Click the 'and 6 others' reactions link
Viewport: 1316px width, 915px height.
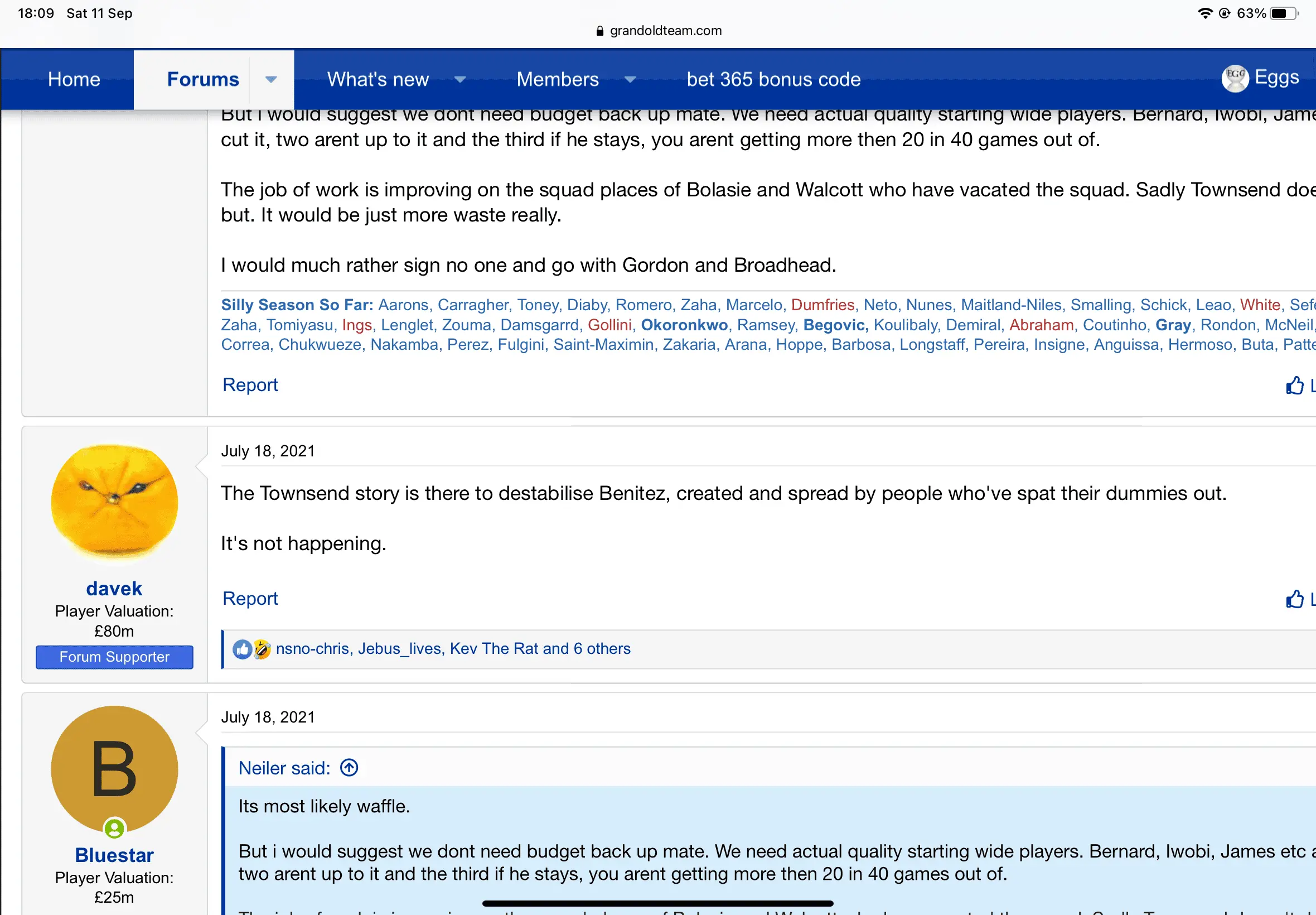coord(587,648)
